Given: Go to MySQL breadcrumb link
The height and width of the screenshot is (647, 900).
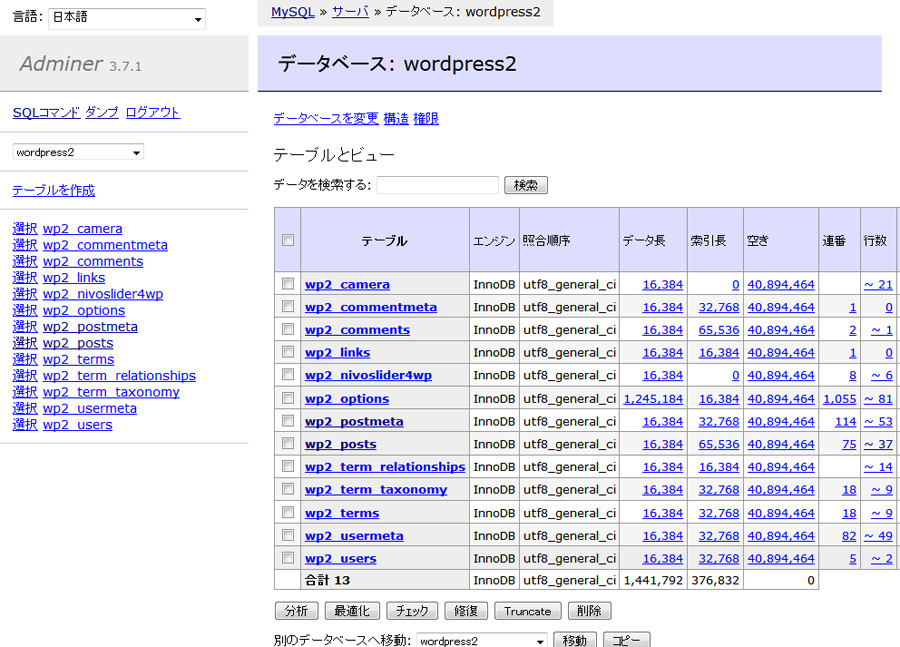Looking at the screenshot, I should pyautogui.click(x=292, y=12).
